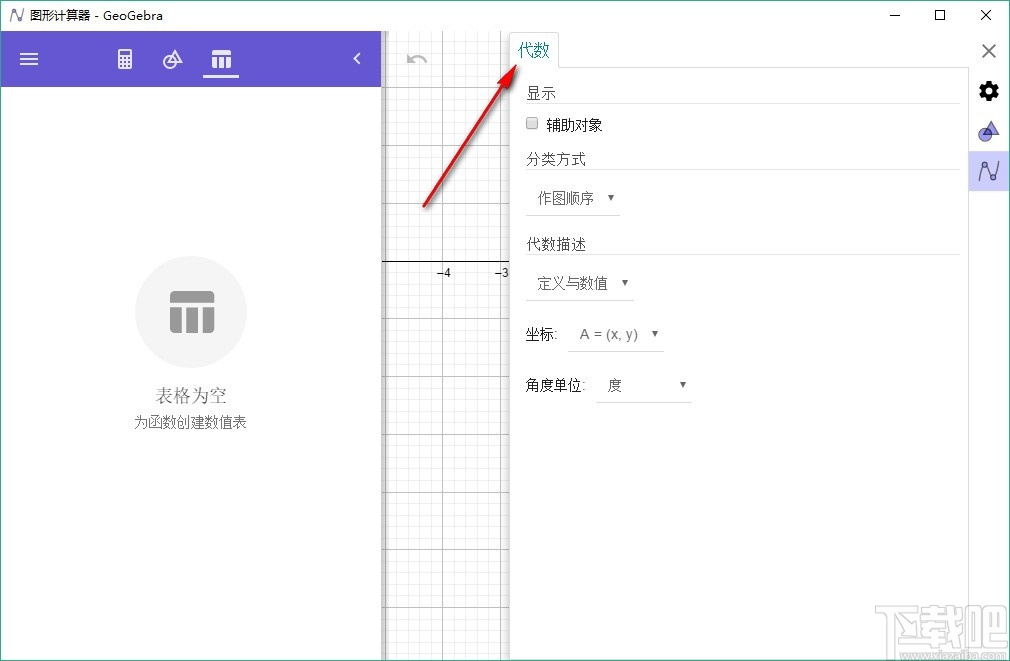This screenshot has height=661, width=1010.
Task: Open the tools panel (circle-triangle icon)
Action: coord(988,130)
